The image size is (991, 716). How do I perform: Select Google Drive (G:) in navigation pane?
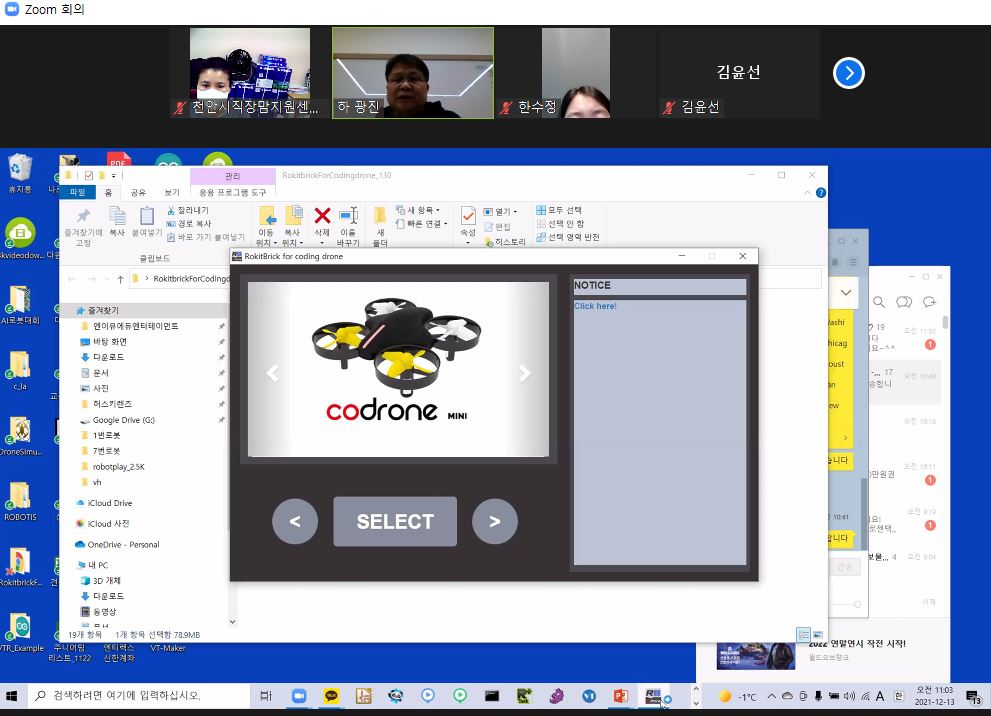coord(123,420)
